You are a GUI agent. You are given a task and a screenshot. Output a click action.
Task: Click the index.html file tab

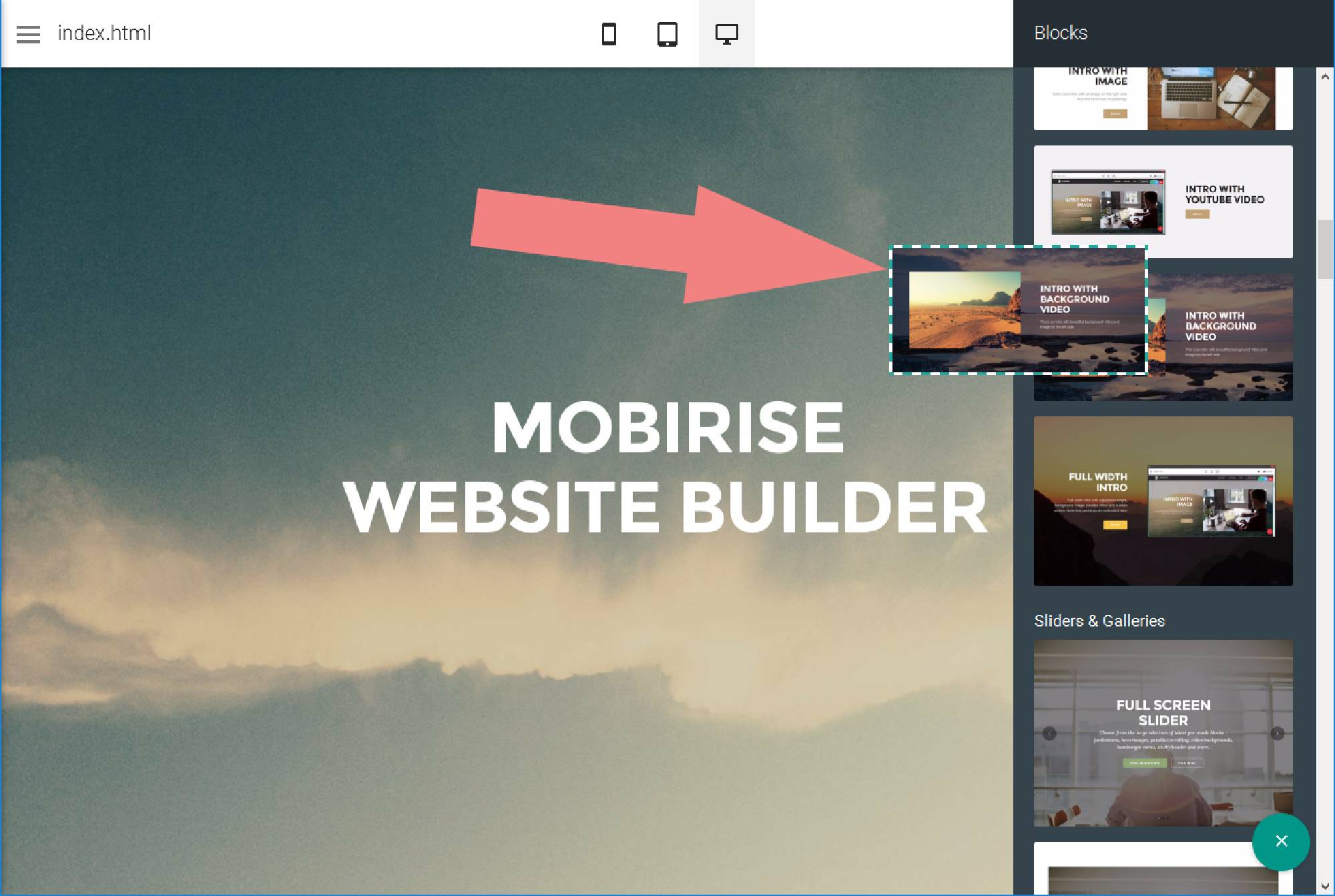104,33
